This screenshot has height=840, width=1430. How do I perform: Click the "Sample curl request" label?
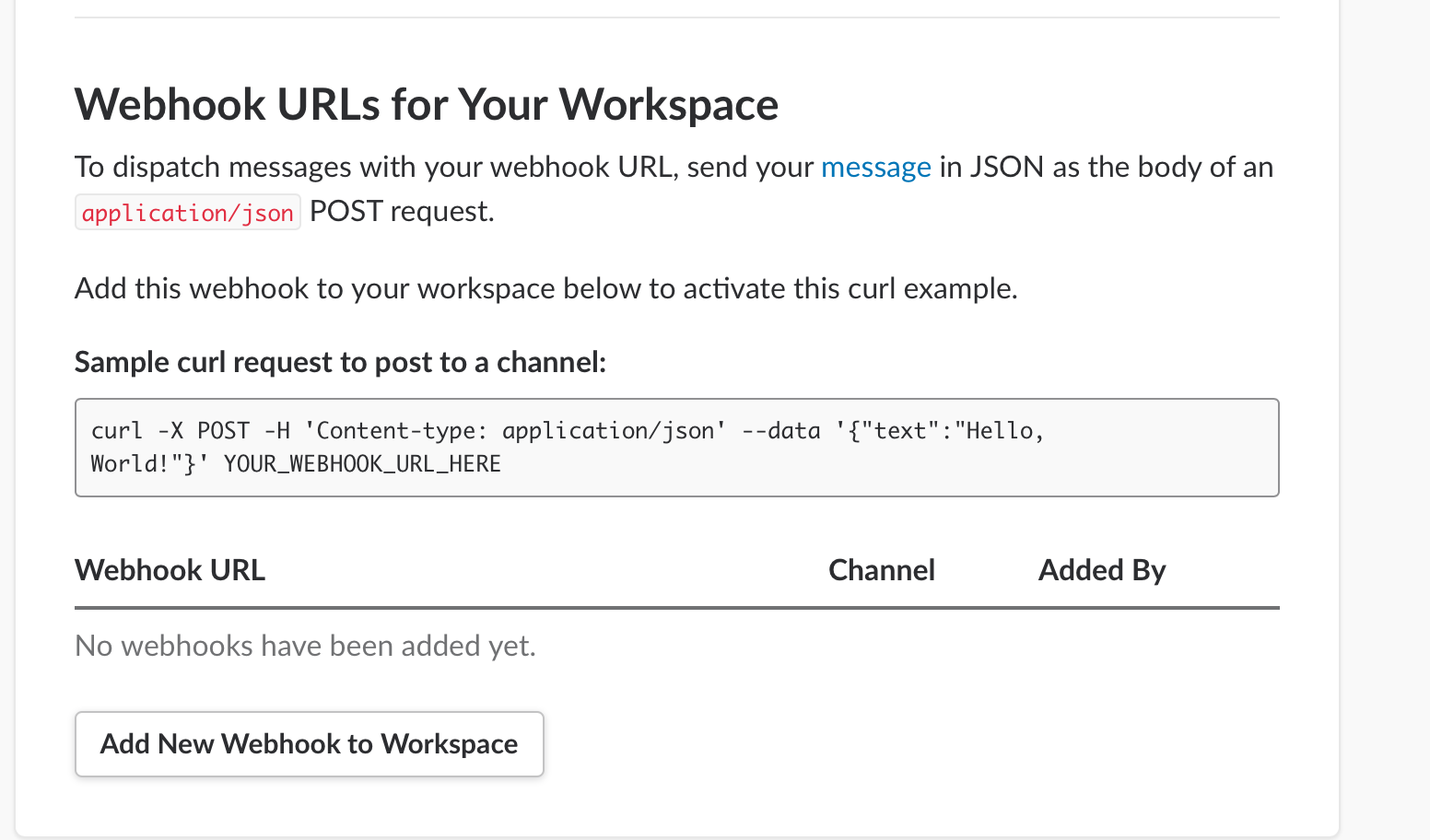[x=340, y=362]
